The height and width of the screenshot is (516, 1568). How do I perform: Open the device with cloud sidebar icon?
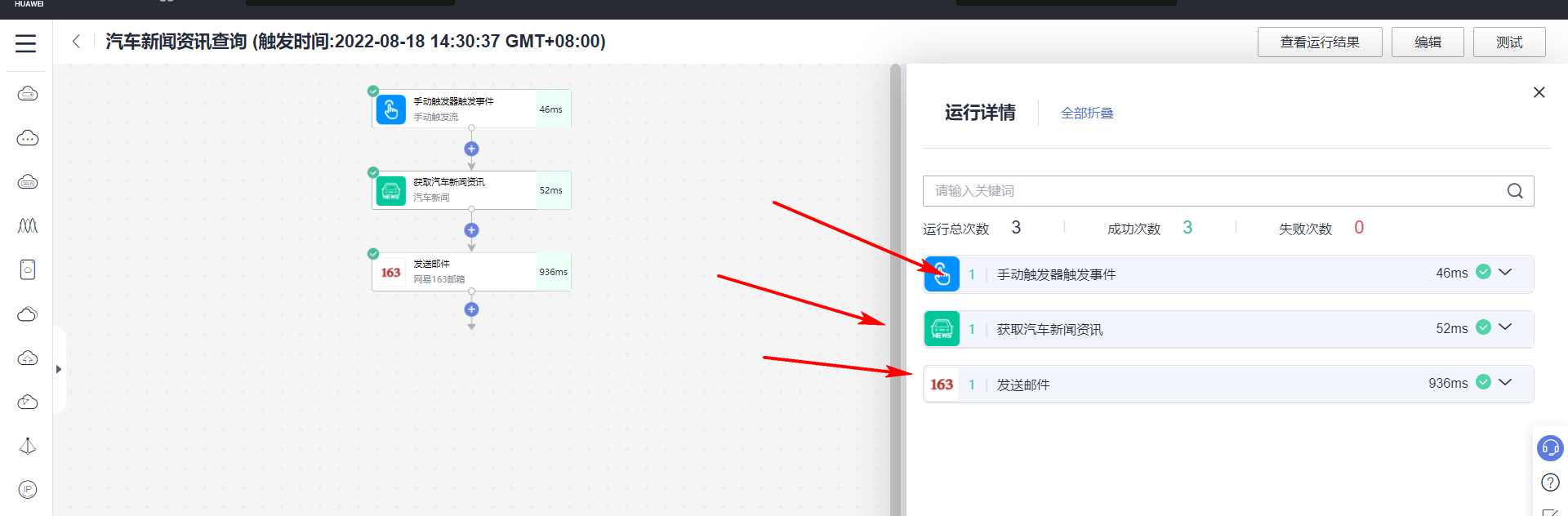coord(28,269)
